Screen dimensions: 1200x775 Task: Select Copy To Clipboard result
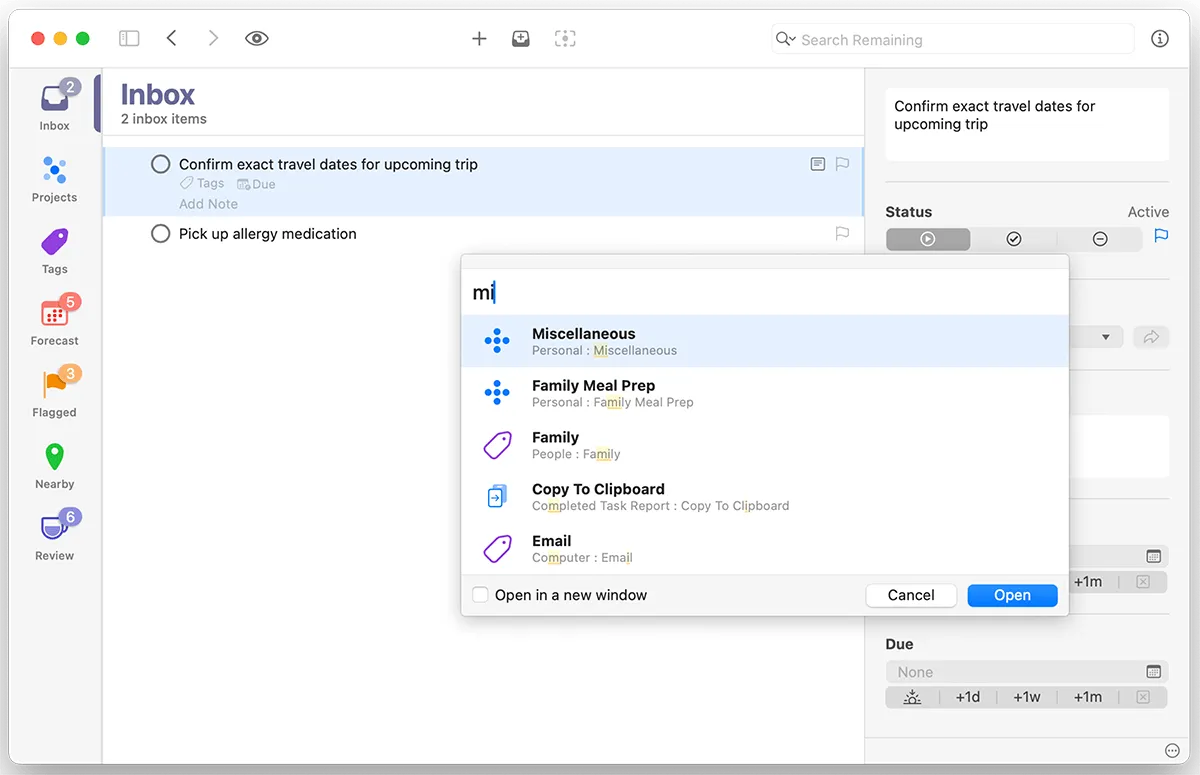coord(765,497)
